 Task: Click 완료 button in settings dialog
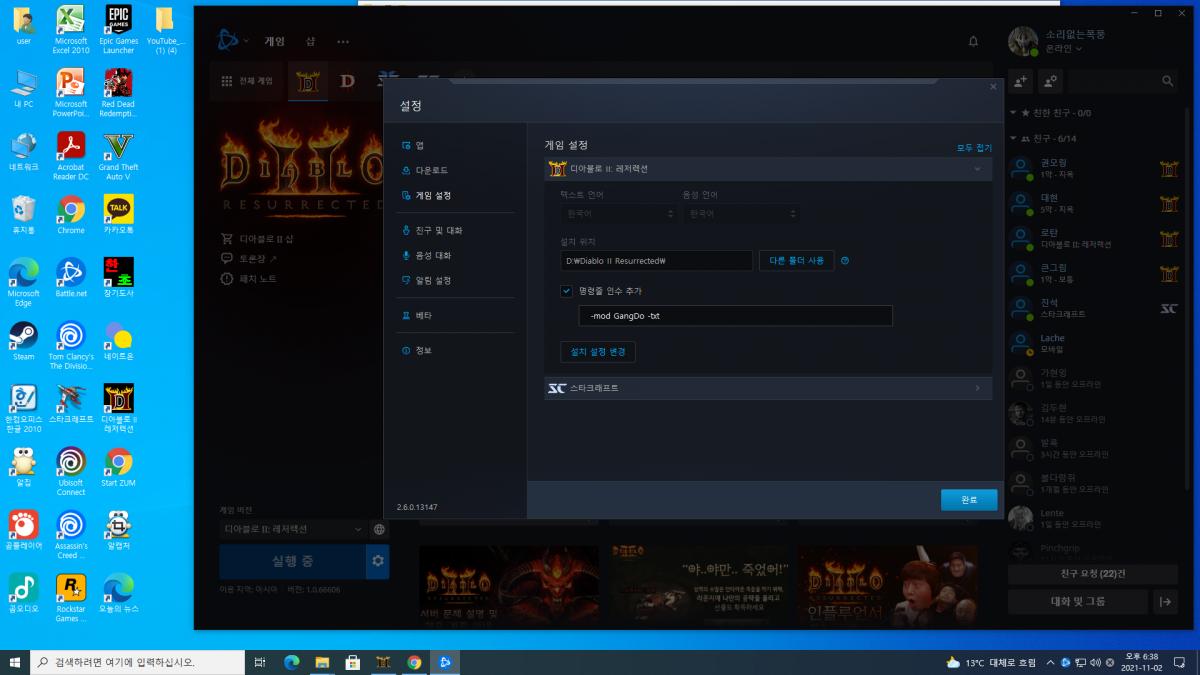point(969,499)
